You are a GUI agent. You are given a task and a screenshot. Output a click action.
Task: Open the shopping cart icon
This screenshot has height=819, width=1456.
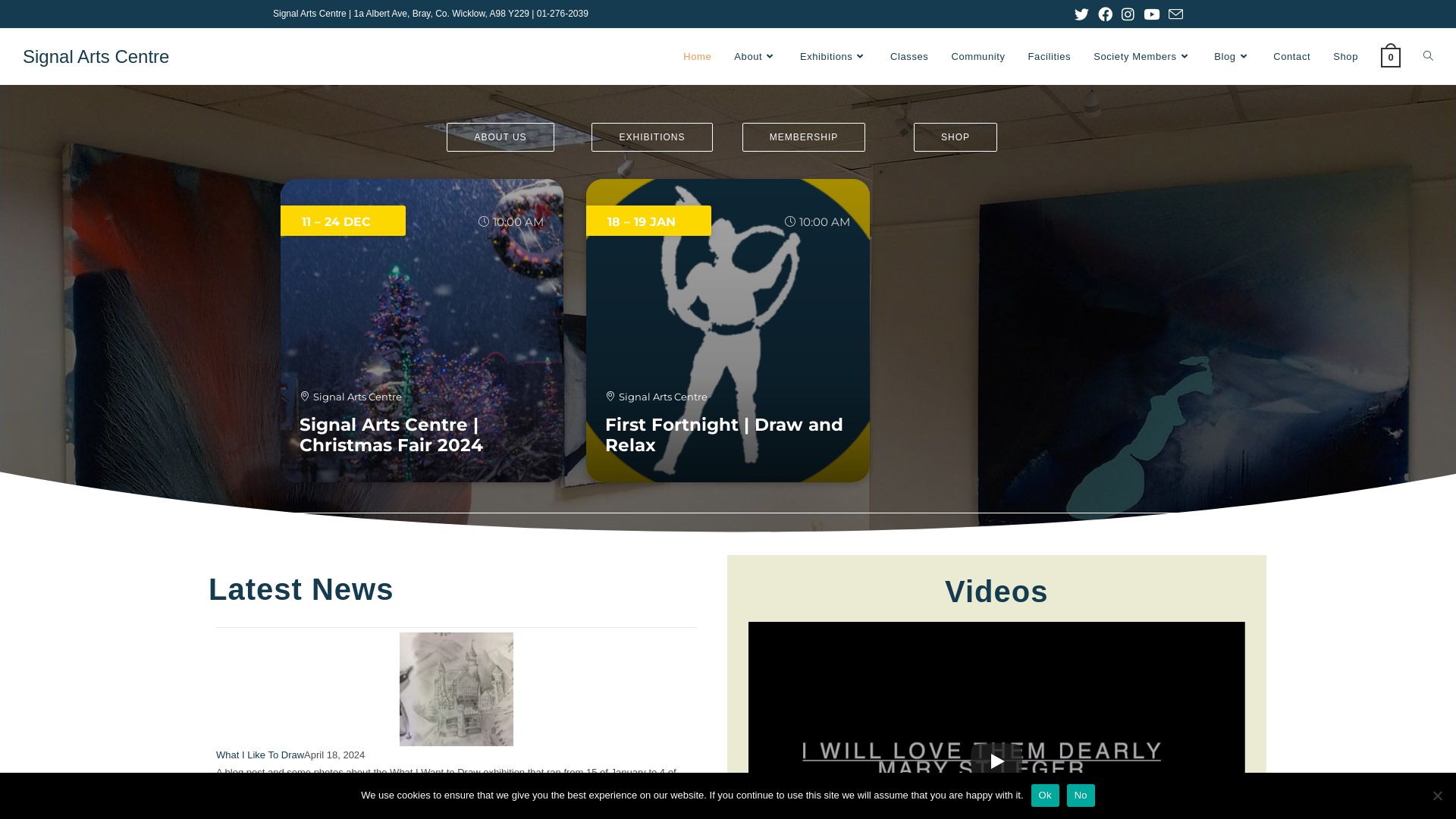tap(1390, 57)
